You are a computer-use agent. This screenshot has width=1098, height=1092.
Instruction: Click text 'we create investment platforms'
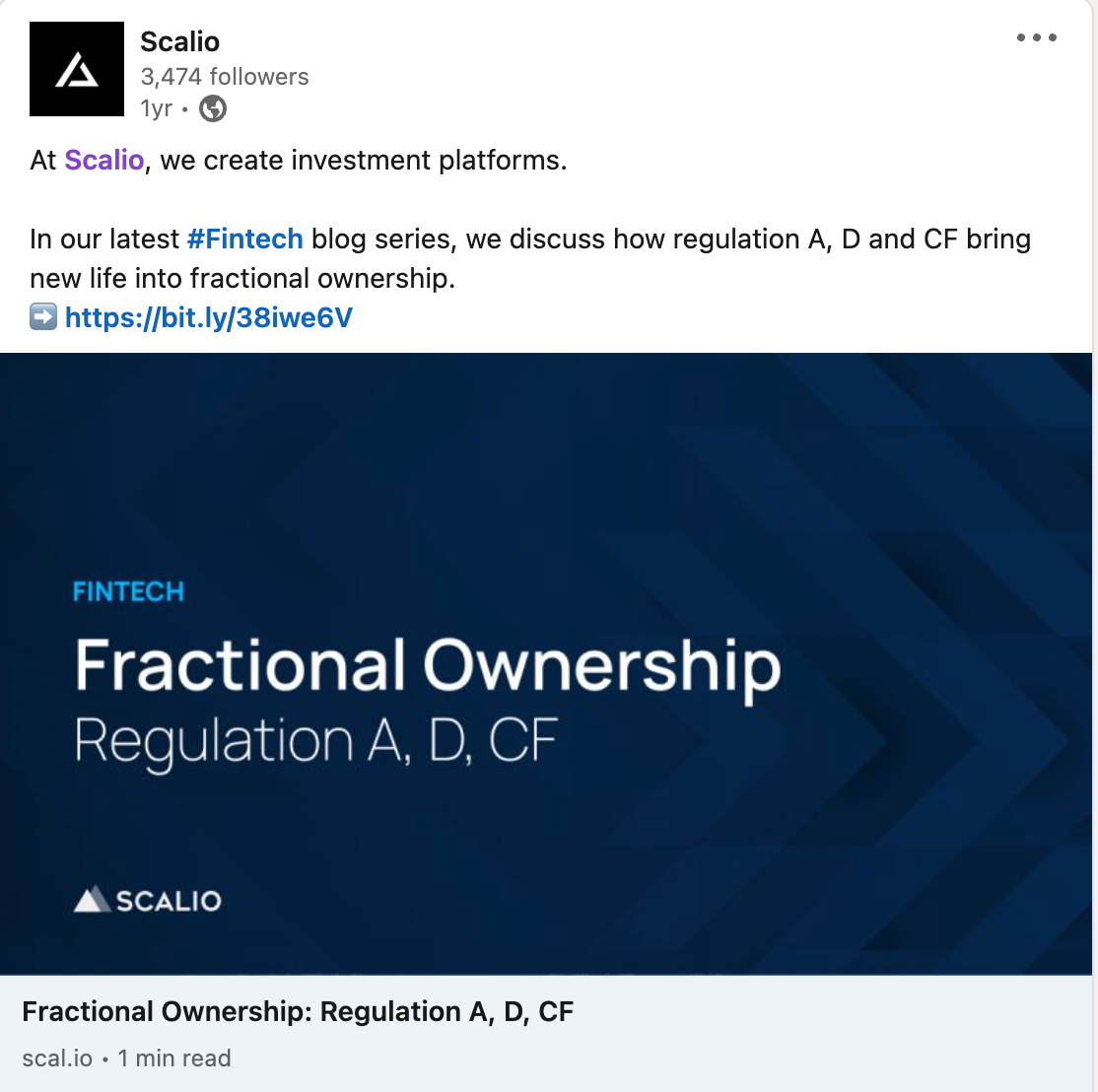click(x=364, y=161)
